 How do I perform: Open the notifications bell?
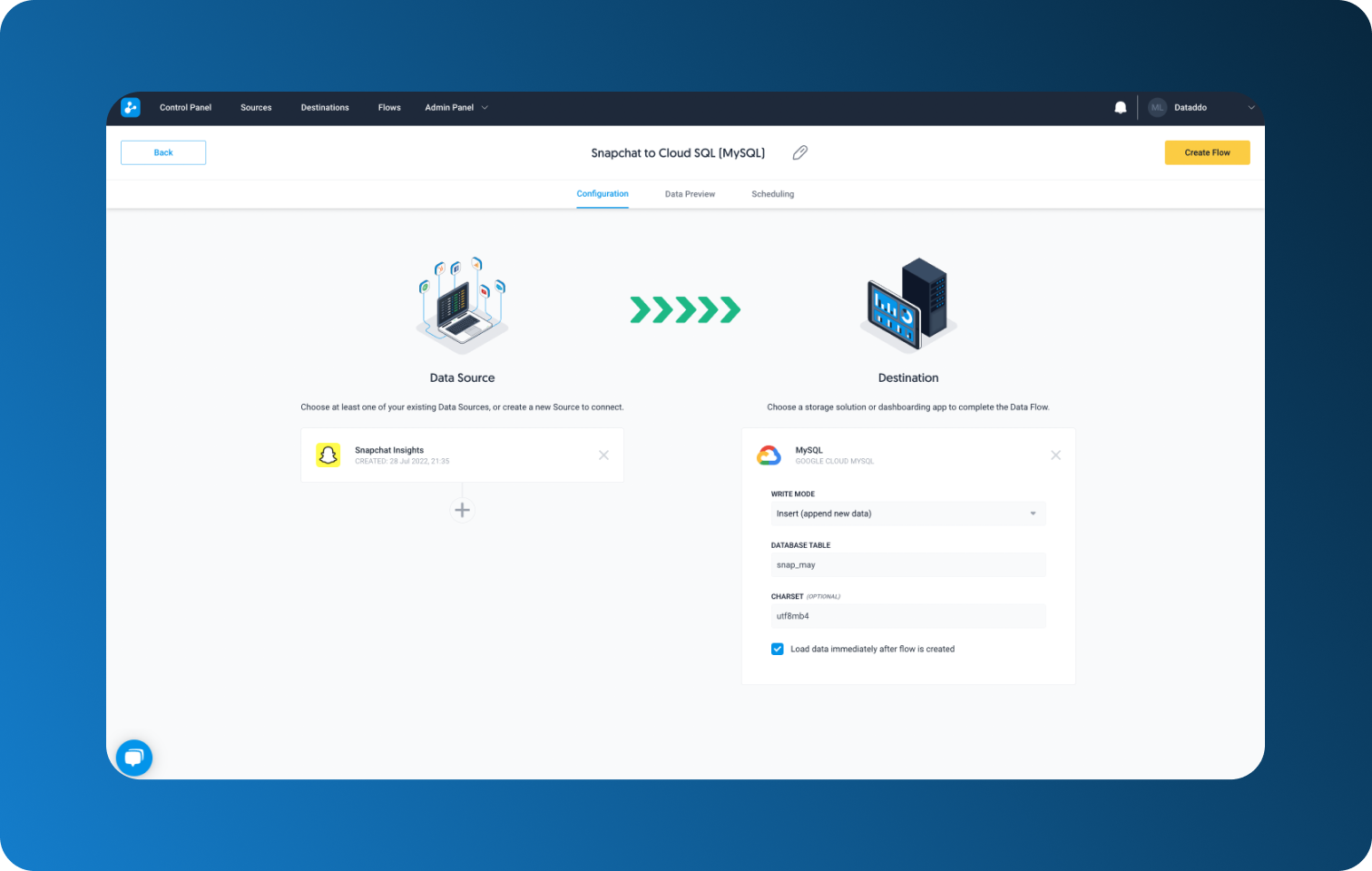1121,107
